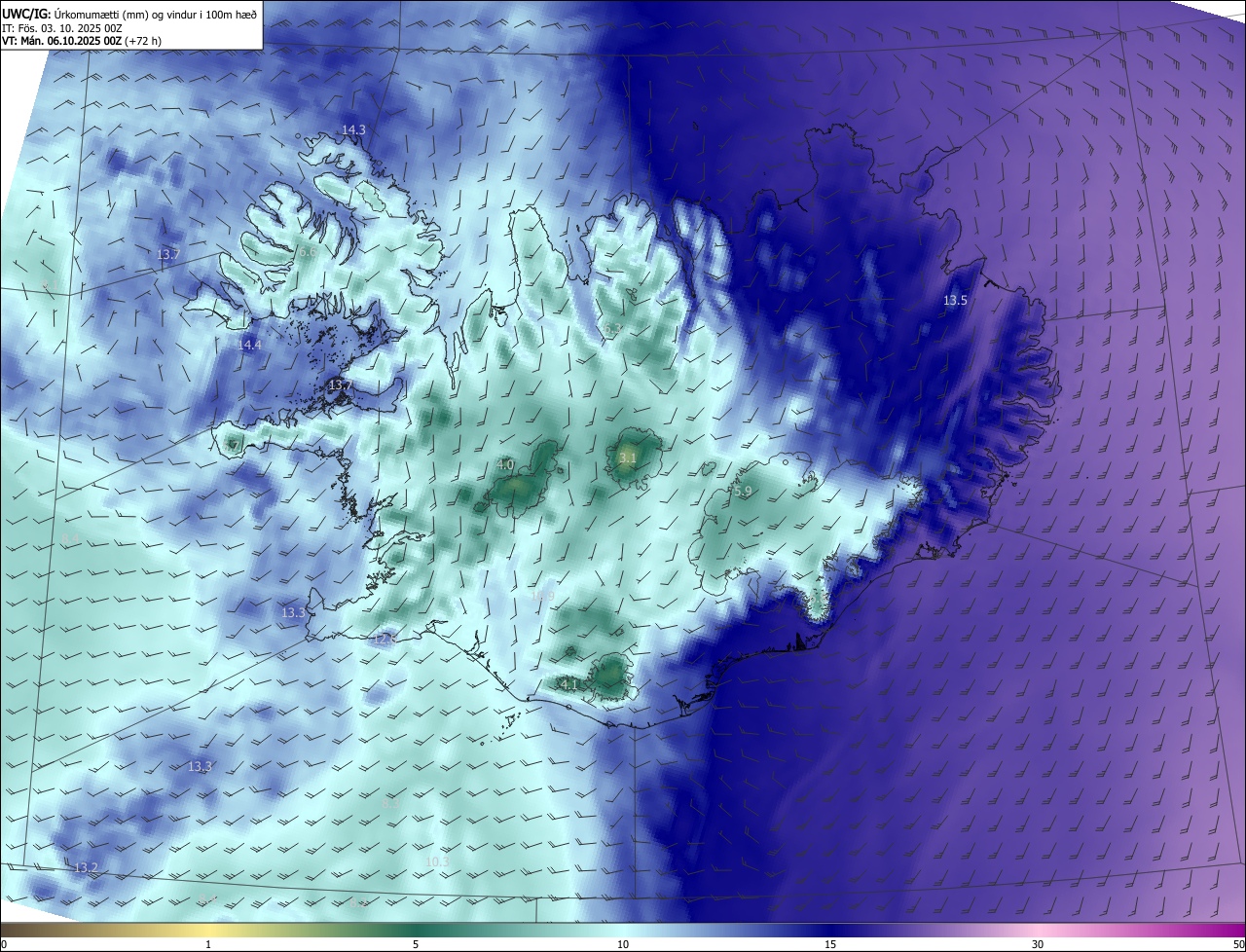Click the 3.1 value on the map
Viewport: 1246px width, 952px height.
(x=628, y=458)
